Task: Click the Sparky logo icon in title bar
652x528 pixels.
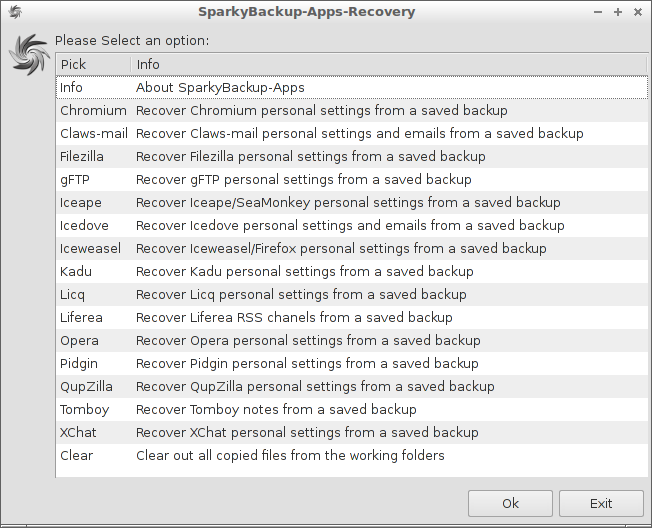Action: 15,12
